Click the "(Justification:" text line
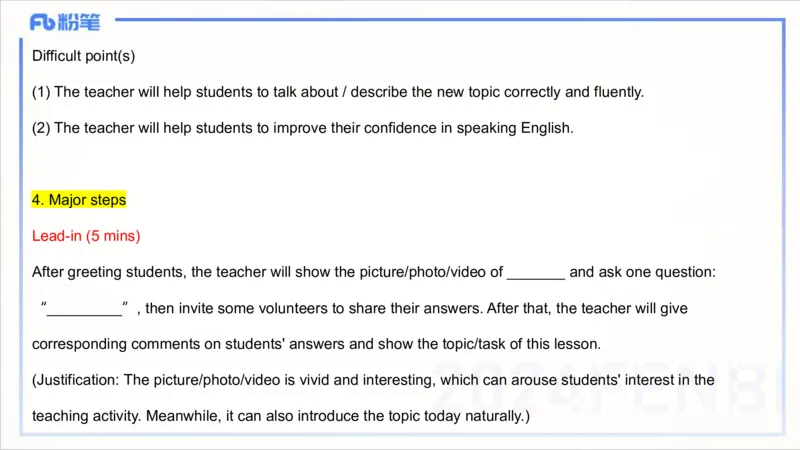Viewport: 800px width, 450px height. [373, 380]
